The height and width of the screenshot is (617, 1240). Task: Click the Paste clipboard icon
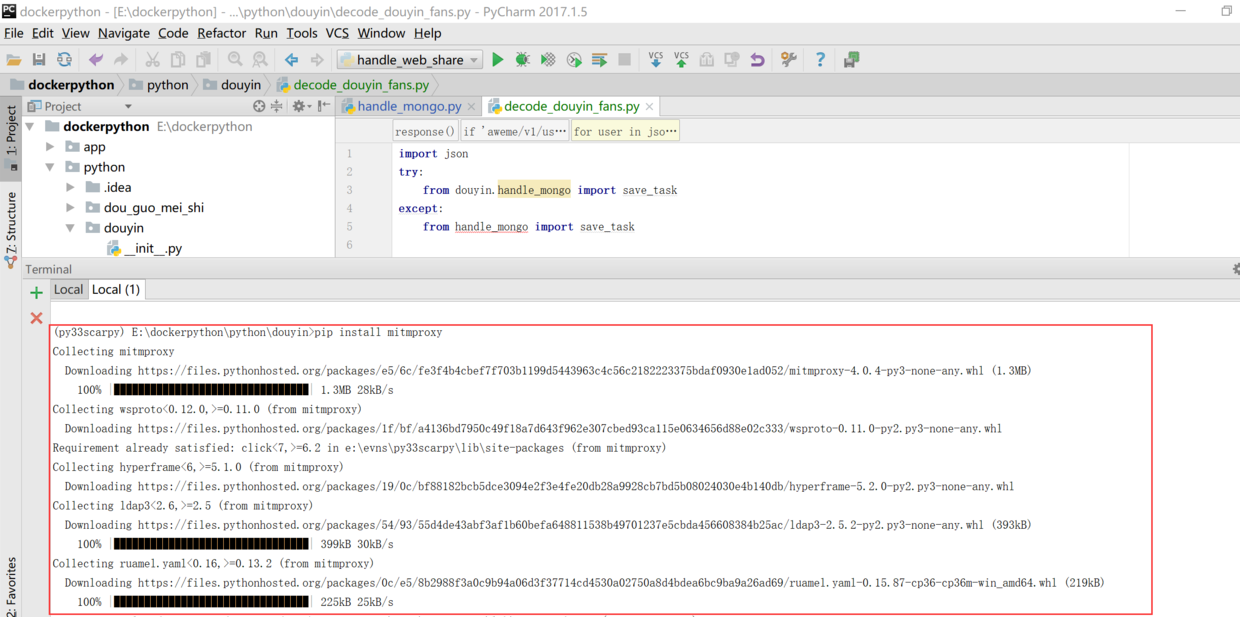[x=203, y=60]
